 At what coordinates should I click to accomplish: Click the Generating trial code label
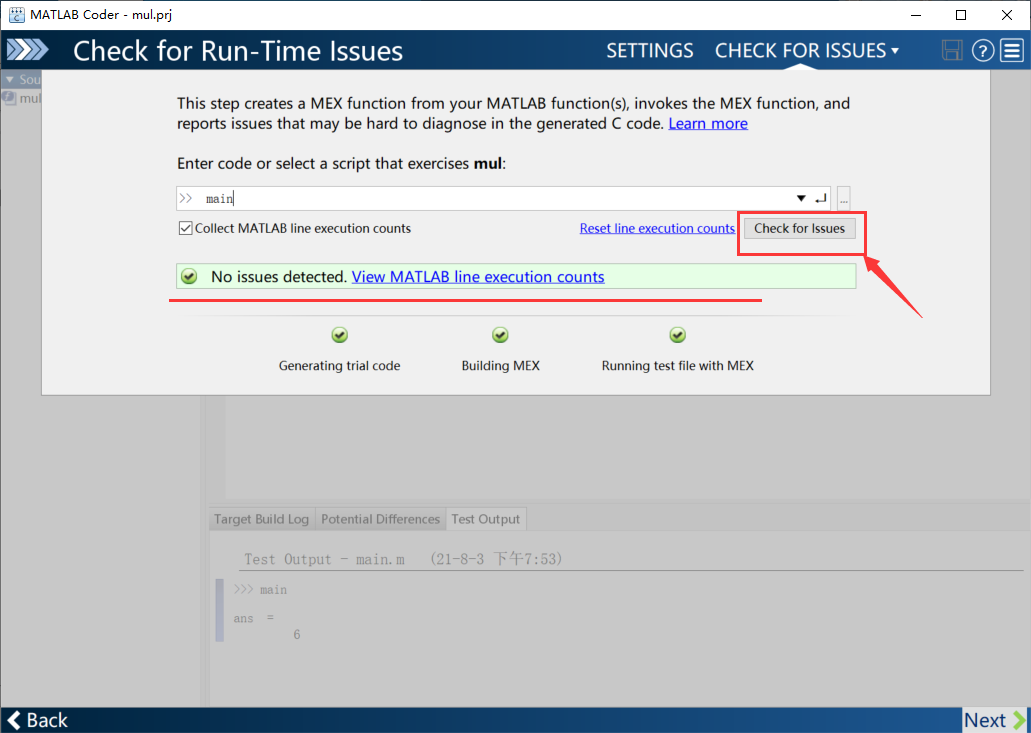click(339, 366)
